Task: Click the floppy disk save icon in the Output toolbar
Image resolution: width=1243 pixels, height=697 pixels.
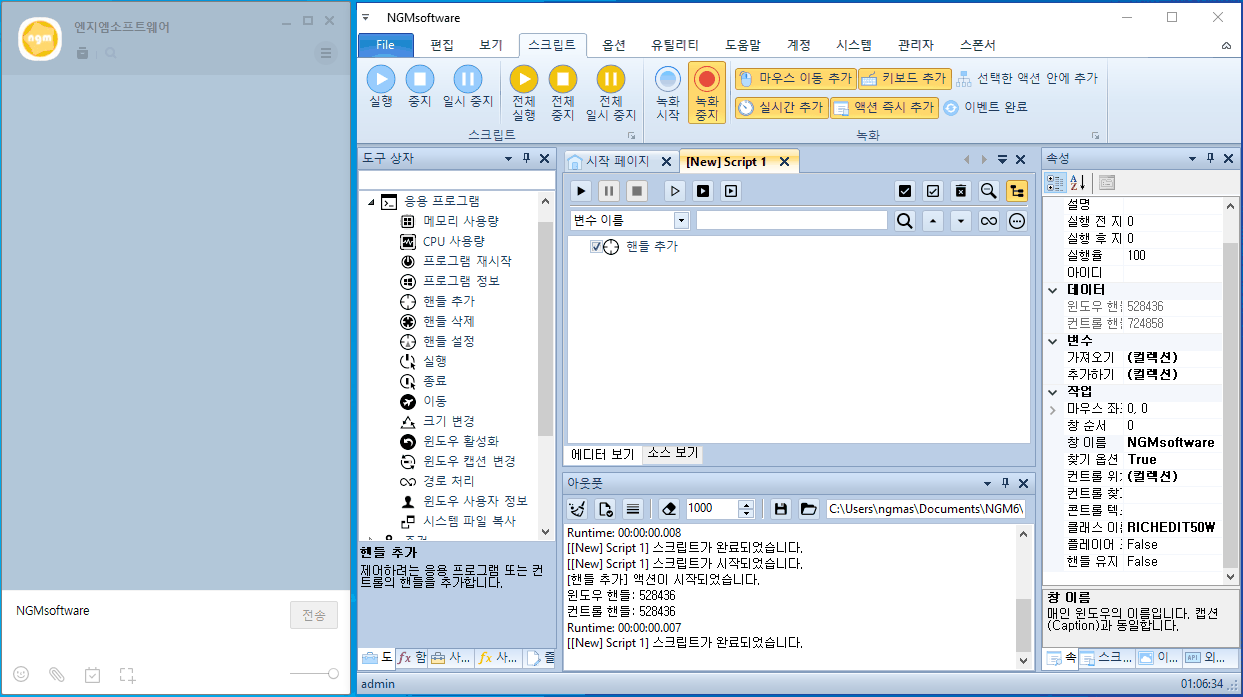Action: [x=781, y=508]
